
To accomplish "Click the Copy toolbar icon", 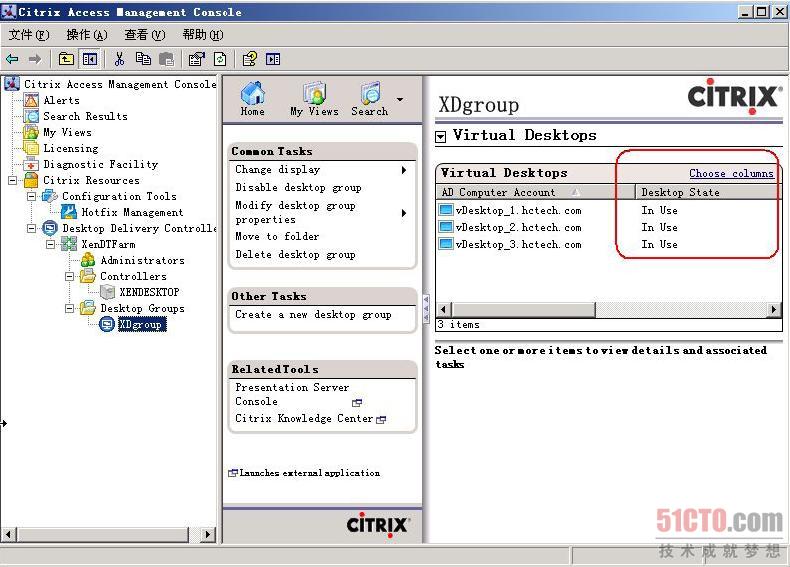I will tap(143, 59).
